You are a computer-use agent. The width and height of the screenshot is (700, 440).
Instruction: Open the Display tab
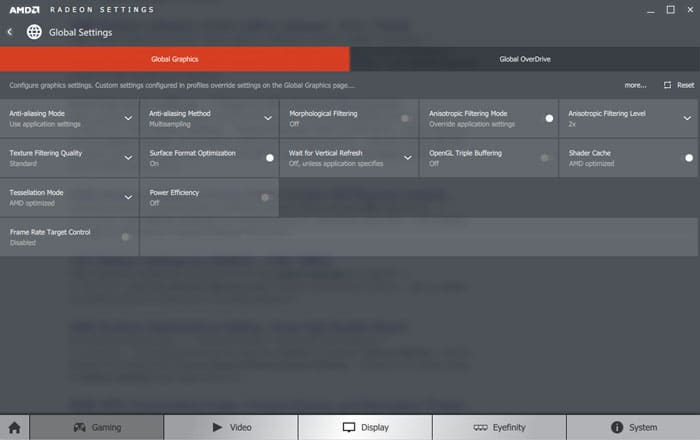point(365,427)
